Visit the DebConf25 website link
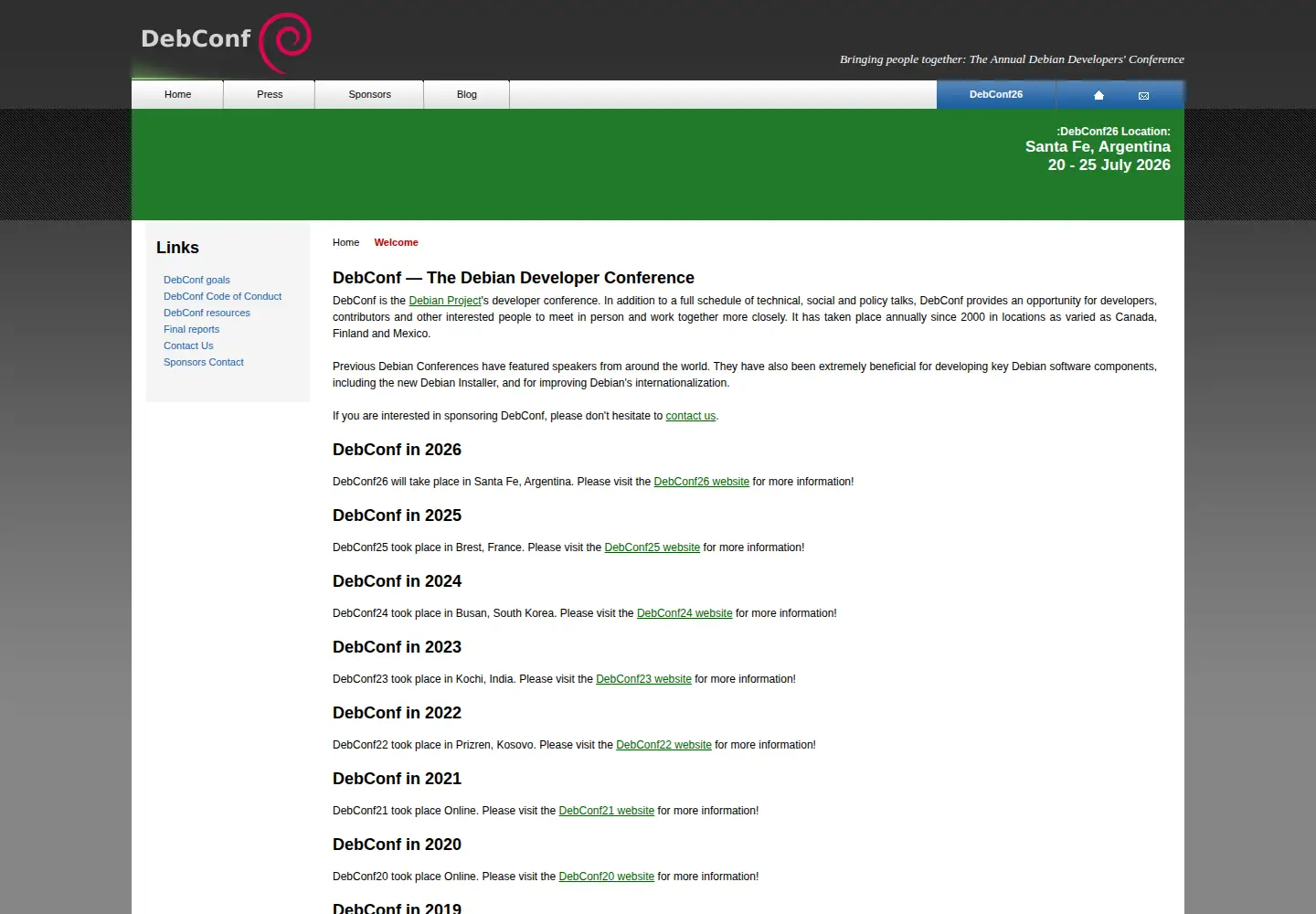The width and height of the screenshot is (1316, 914). point(653,547)
